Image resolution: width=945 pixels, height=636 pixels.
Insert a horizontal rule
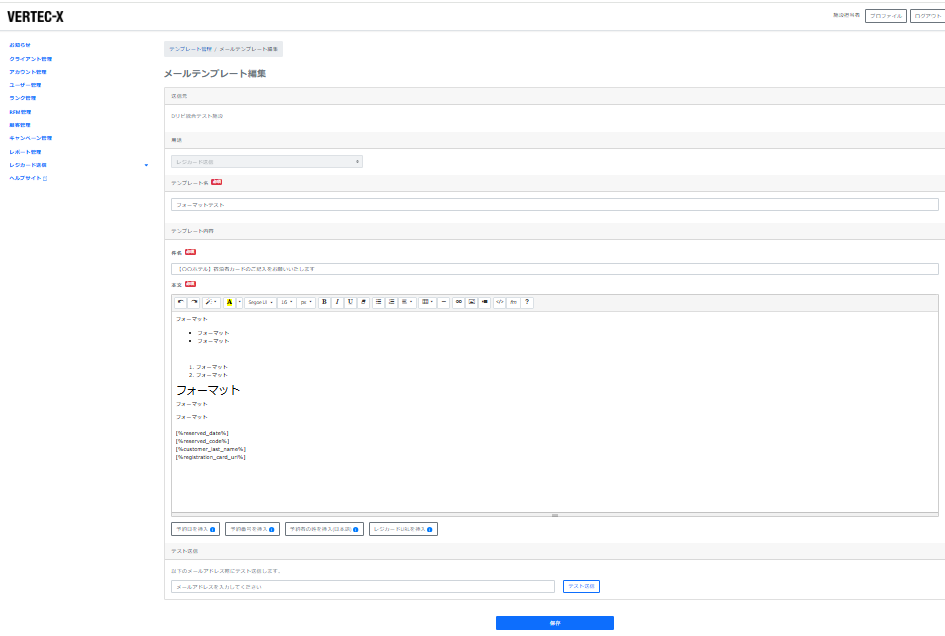(444, 302)
